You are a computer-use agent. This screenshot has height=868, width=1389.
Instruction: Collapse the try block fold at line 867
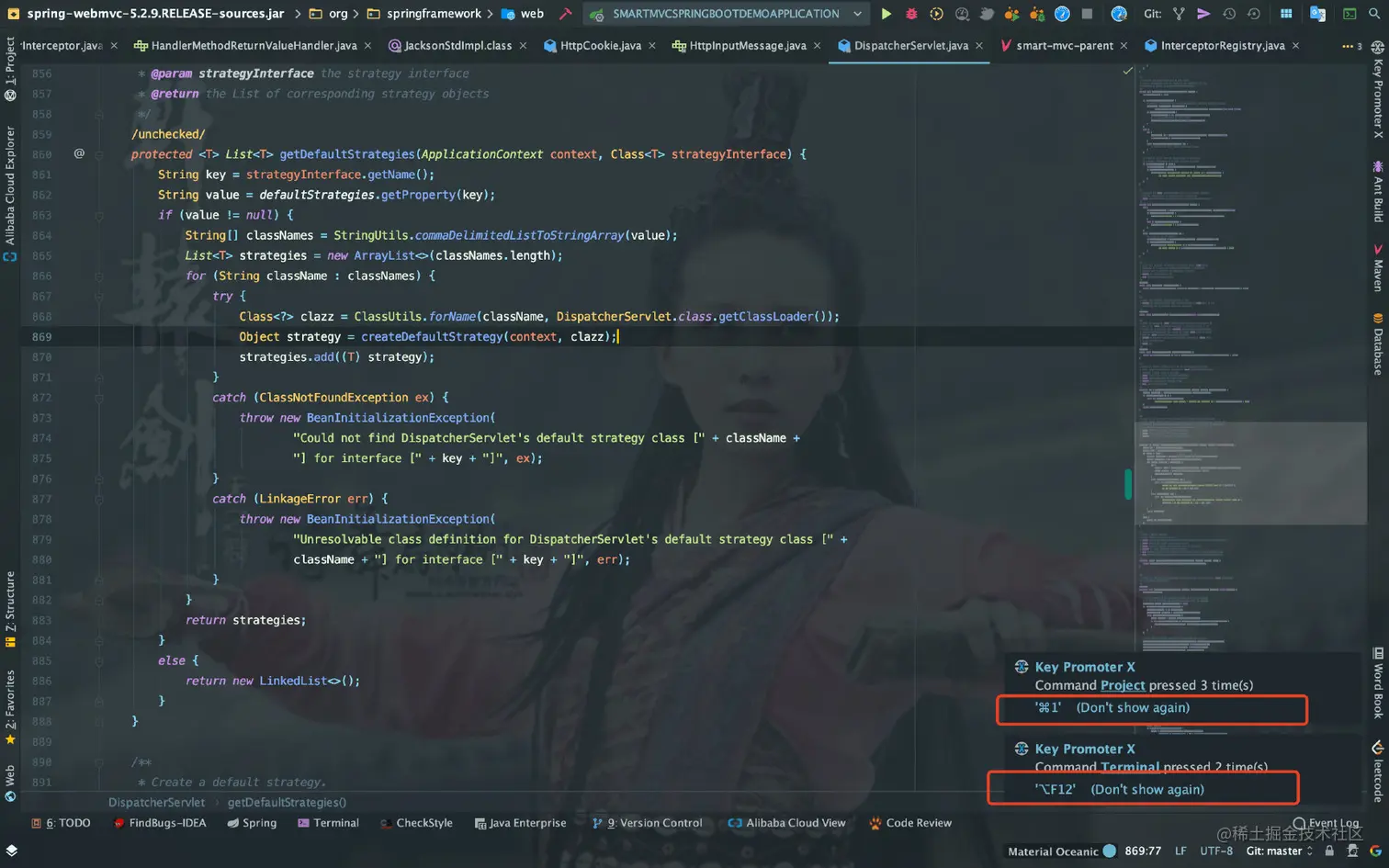pyautogui.click(x=99, y=296)
